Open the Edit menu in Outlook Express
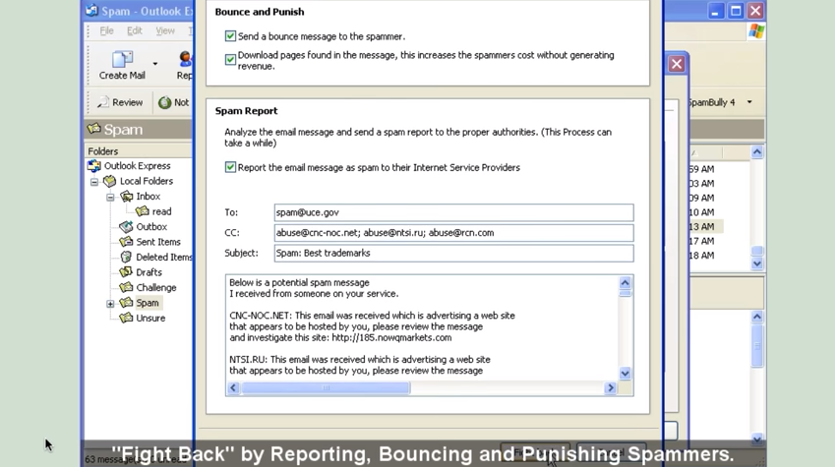This screenshot has height=467, width=835. pos(134,31)
